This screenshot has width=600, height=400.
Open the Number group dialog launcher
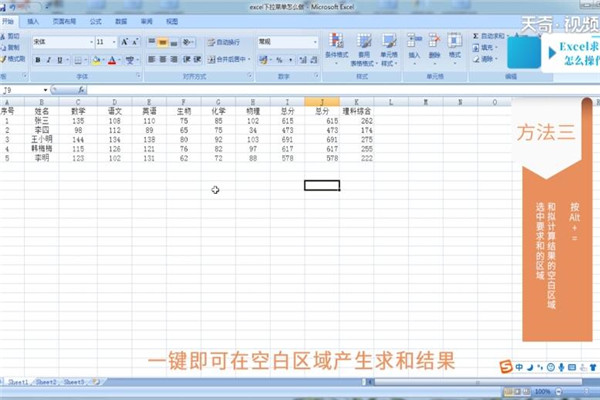click(316, 76)
